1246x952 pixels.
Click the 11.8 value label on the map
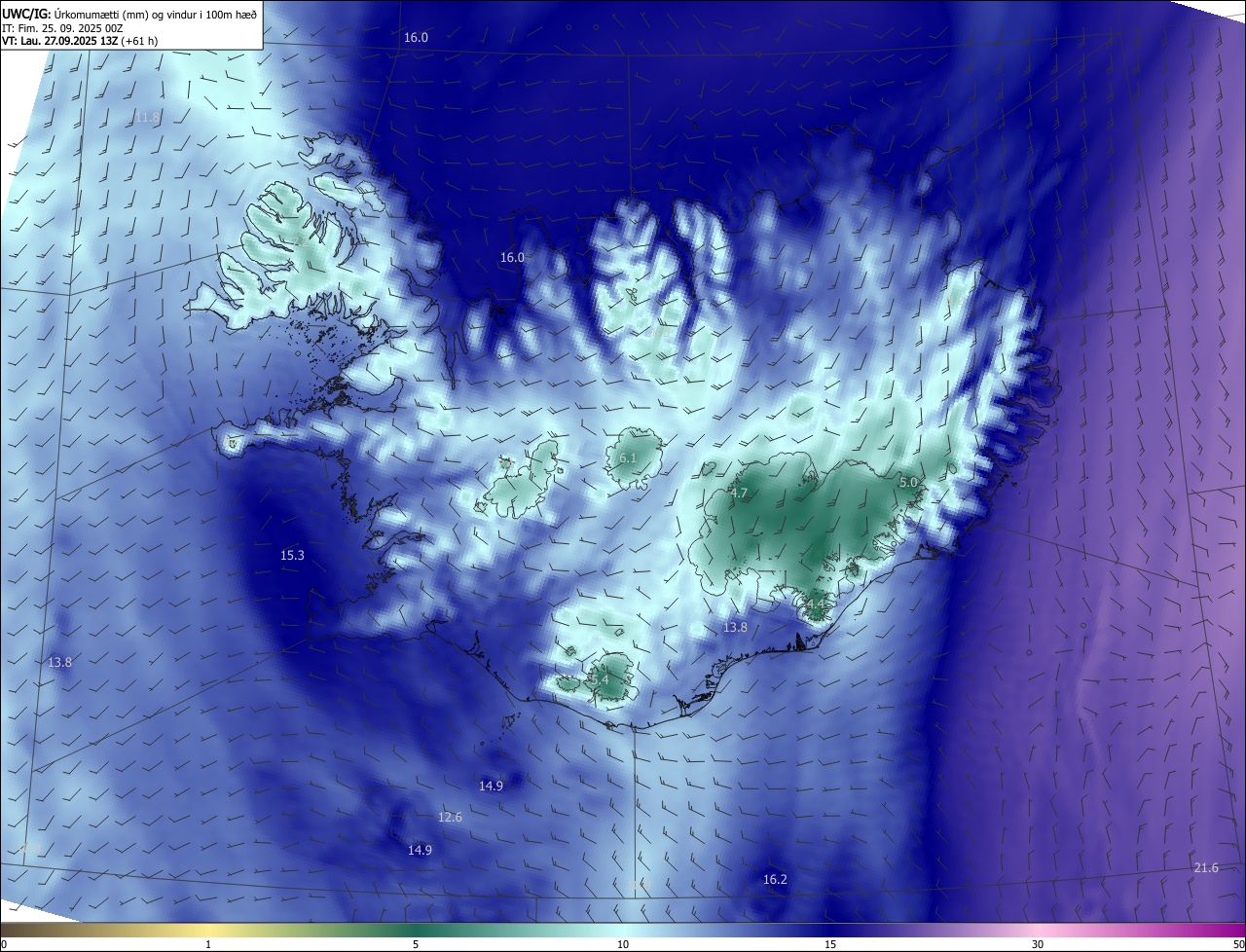click(x=147, y=117)
